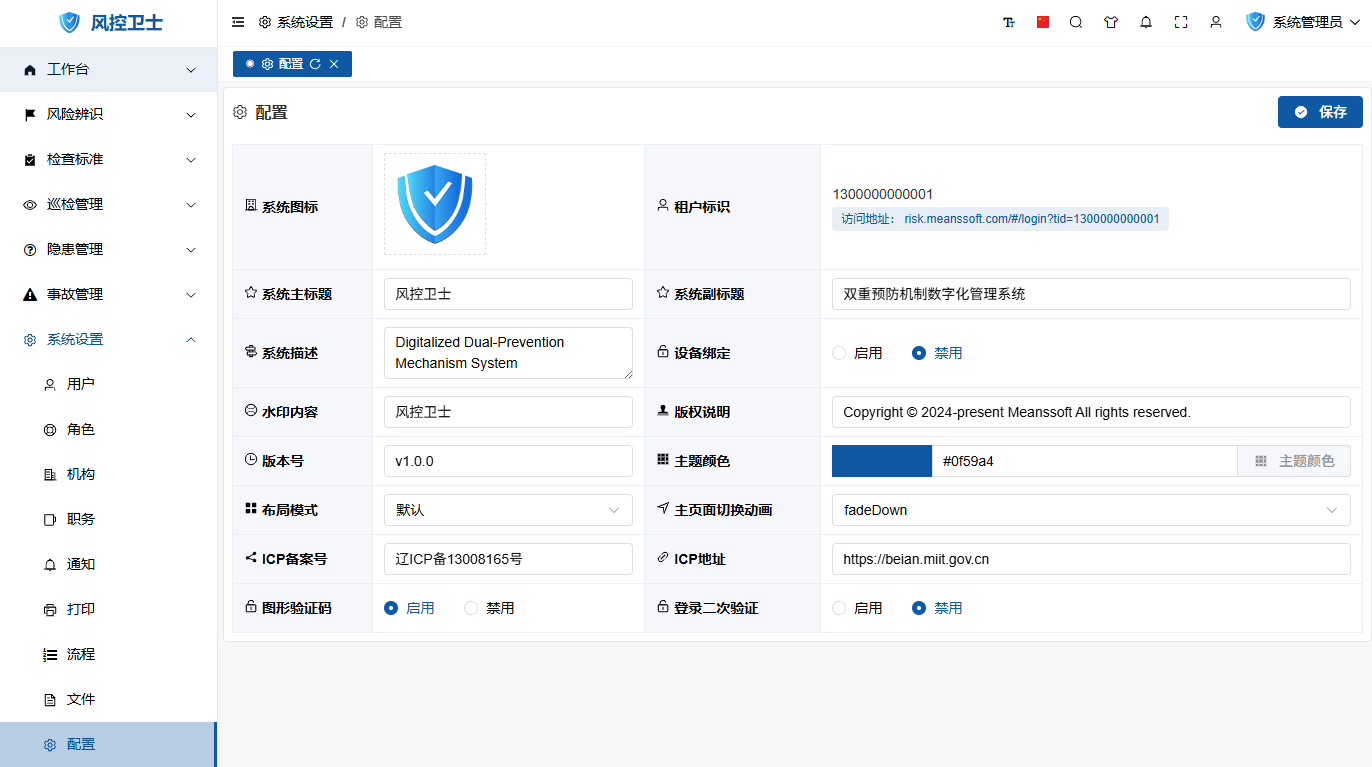This screenshot has height=767, width=1372.
Task: Refresh the 配置 tab with reload icon
Action: (x=315, y=64)
